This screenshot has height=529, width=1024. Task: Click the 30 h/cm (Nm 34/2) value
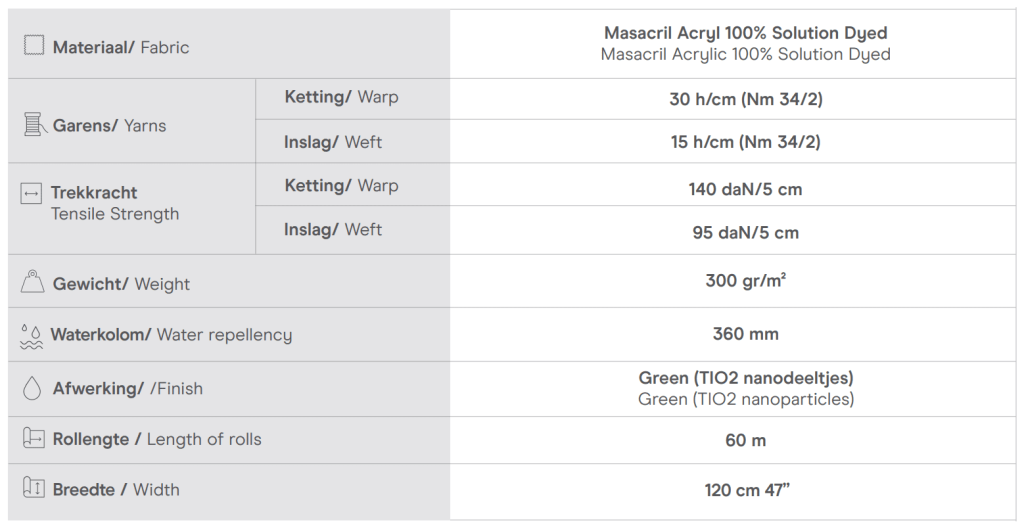coord(745,99)
